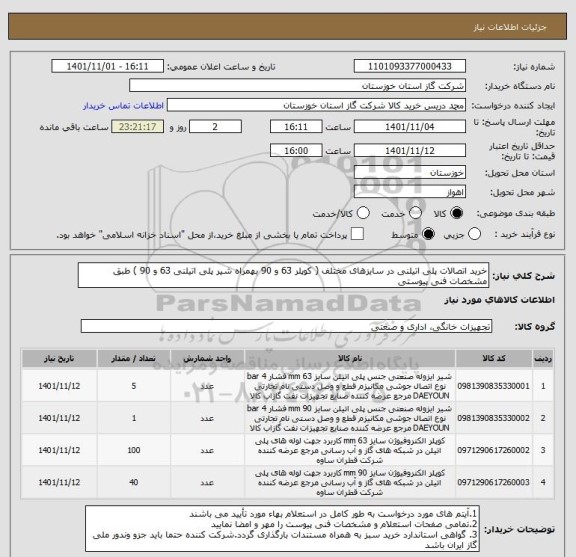Select the کالا radio button
The image size is (576, 557).
coord(457,213)
